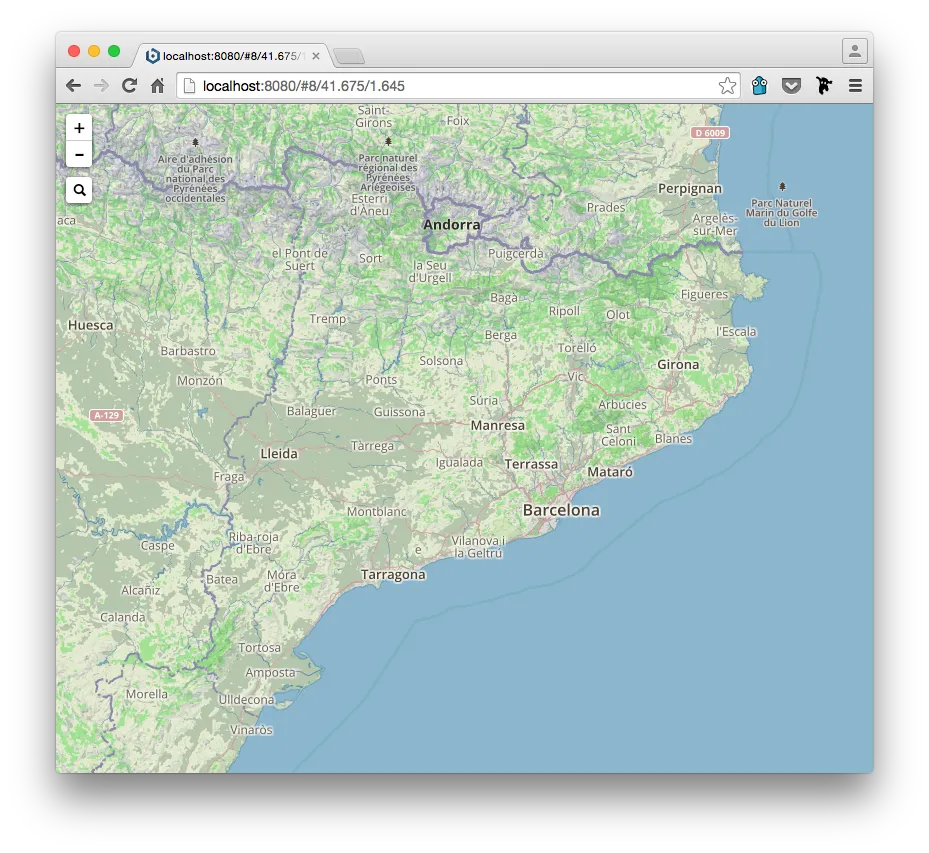
Task: Zoom out the map with minus button
Action: pos(79,155)
